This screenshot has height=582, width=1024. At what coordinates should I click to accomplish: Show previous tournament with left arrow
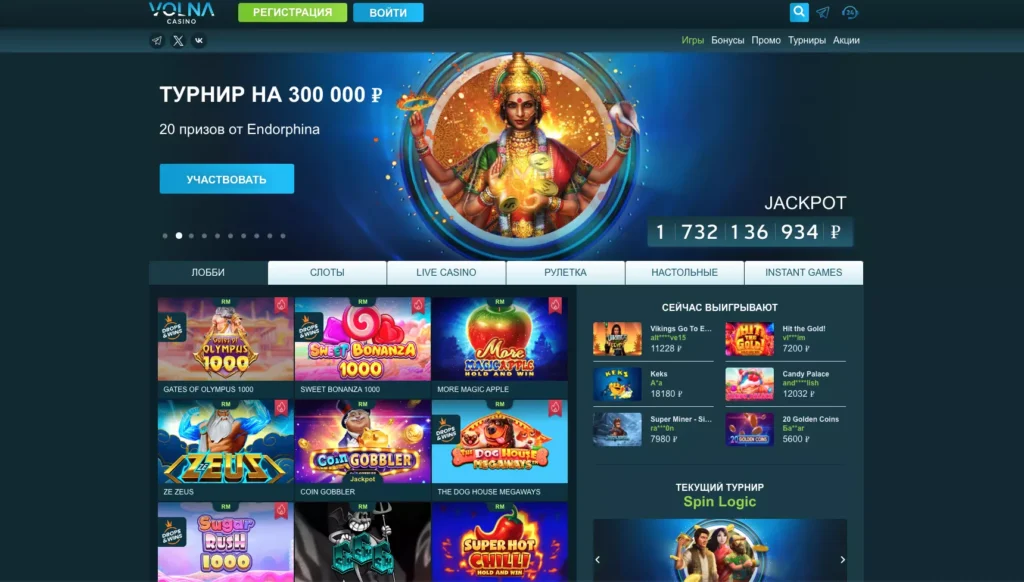click(598, 560)
